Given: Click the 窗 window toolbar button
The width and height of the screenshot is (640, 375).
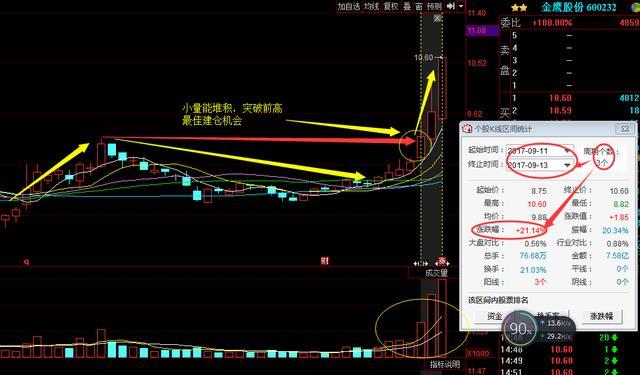Looking at the screenshot, I should click(419, 6).
